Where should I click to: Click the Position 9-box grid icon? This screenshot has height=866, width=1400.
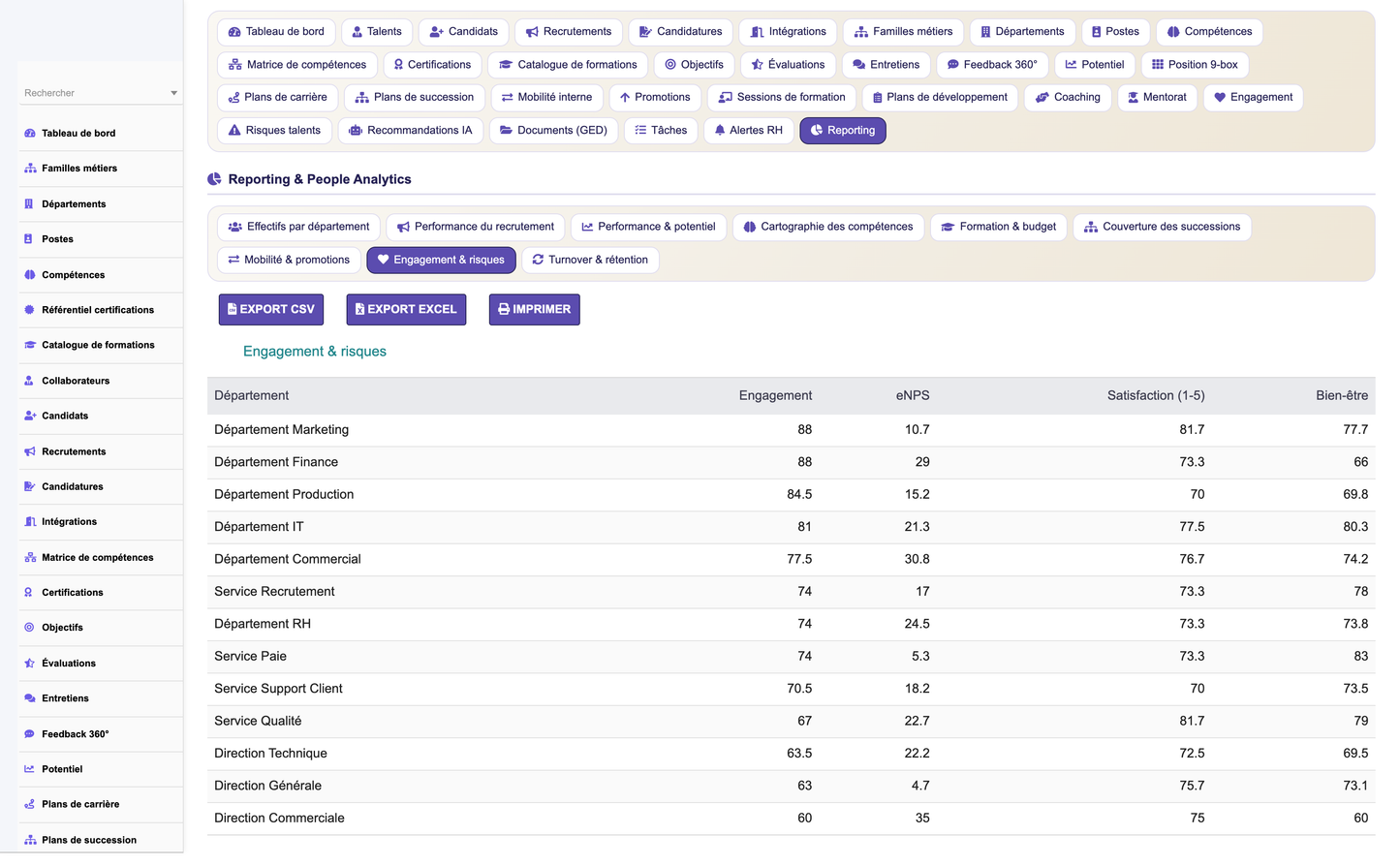(1158, 65)
